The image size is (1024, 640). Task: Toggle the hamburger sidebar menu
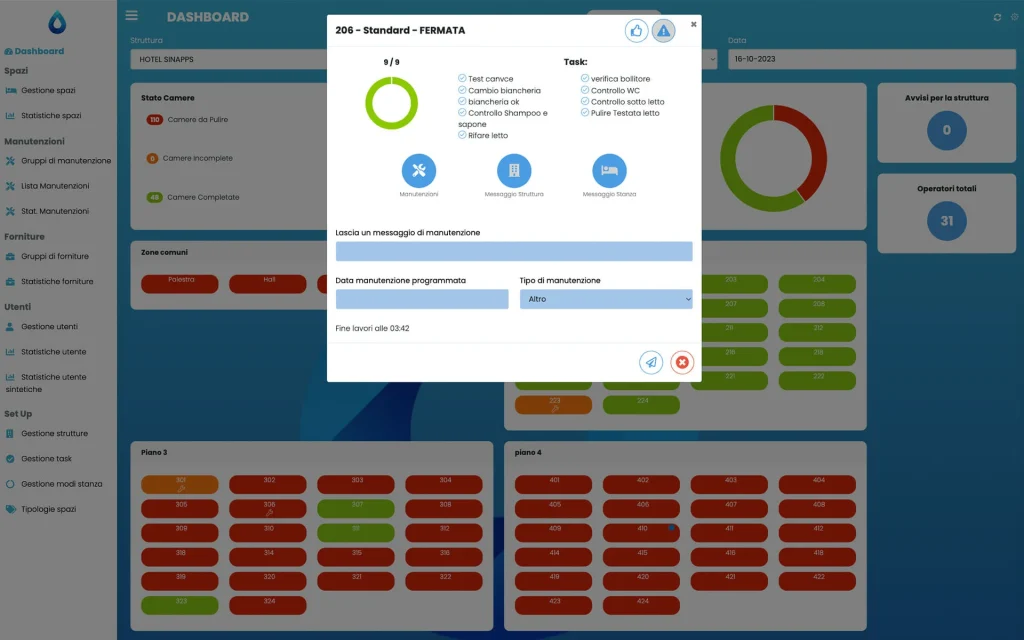tap(132, 16)
